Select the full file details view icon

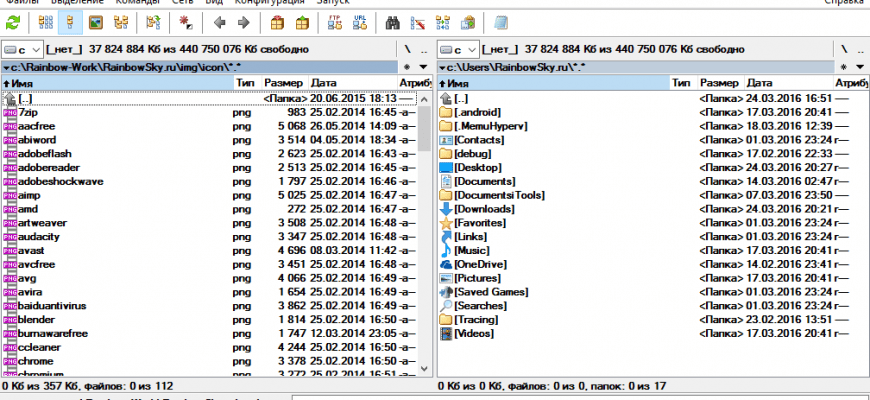click(x=70, y=23)
